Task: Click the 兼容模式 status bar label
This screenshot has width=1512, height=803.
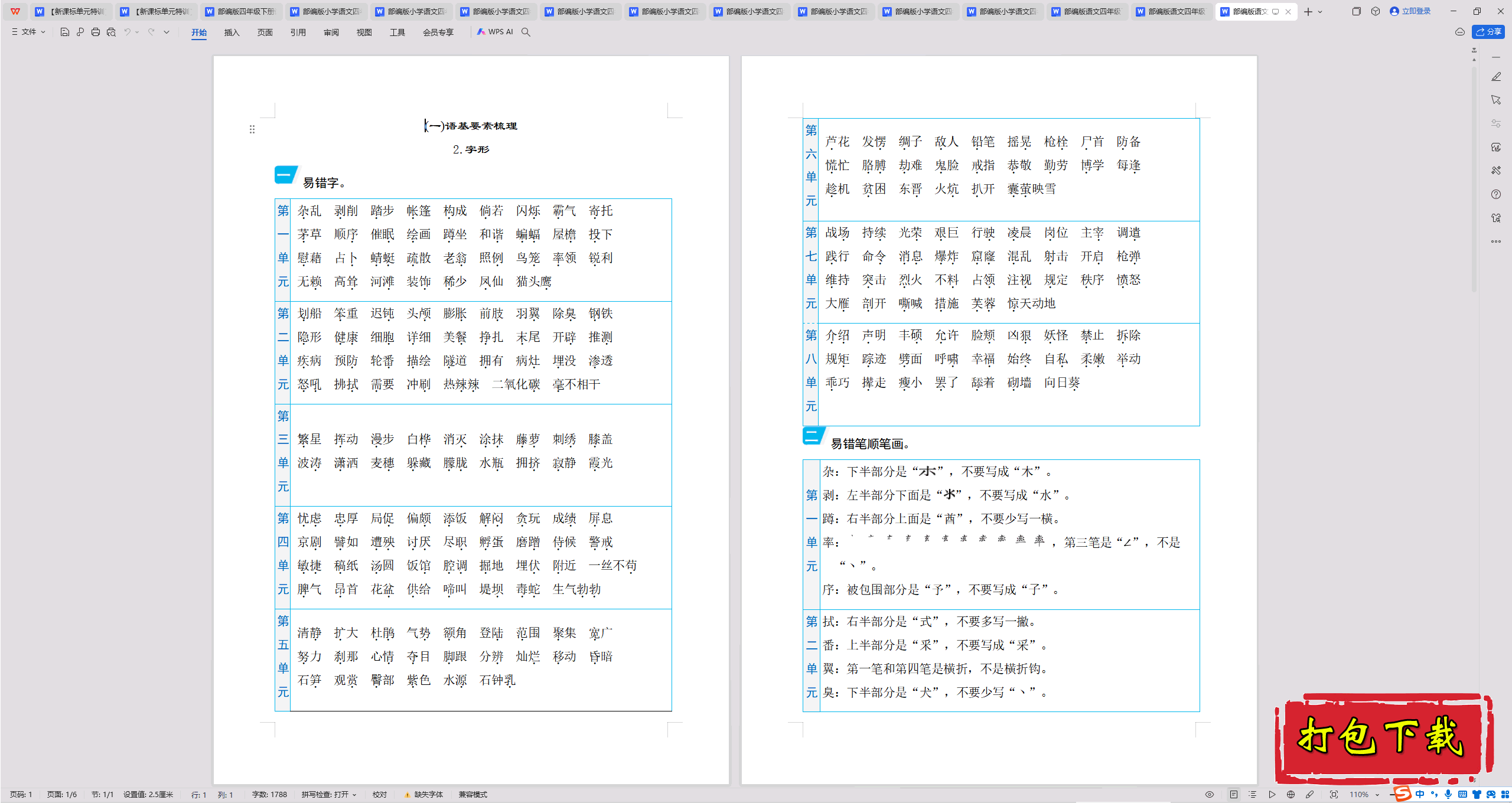Action: pyautogui.click(x=473, y=795)
